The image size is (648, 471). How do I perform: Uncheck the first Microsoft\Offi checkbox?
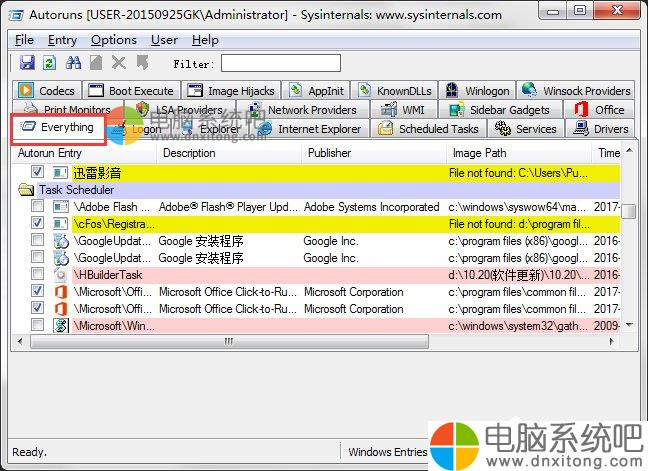(x=37, y=290)
